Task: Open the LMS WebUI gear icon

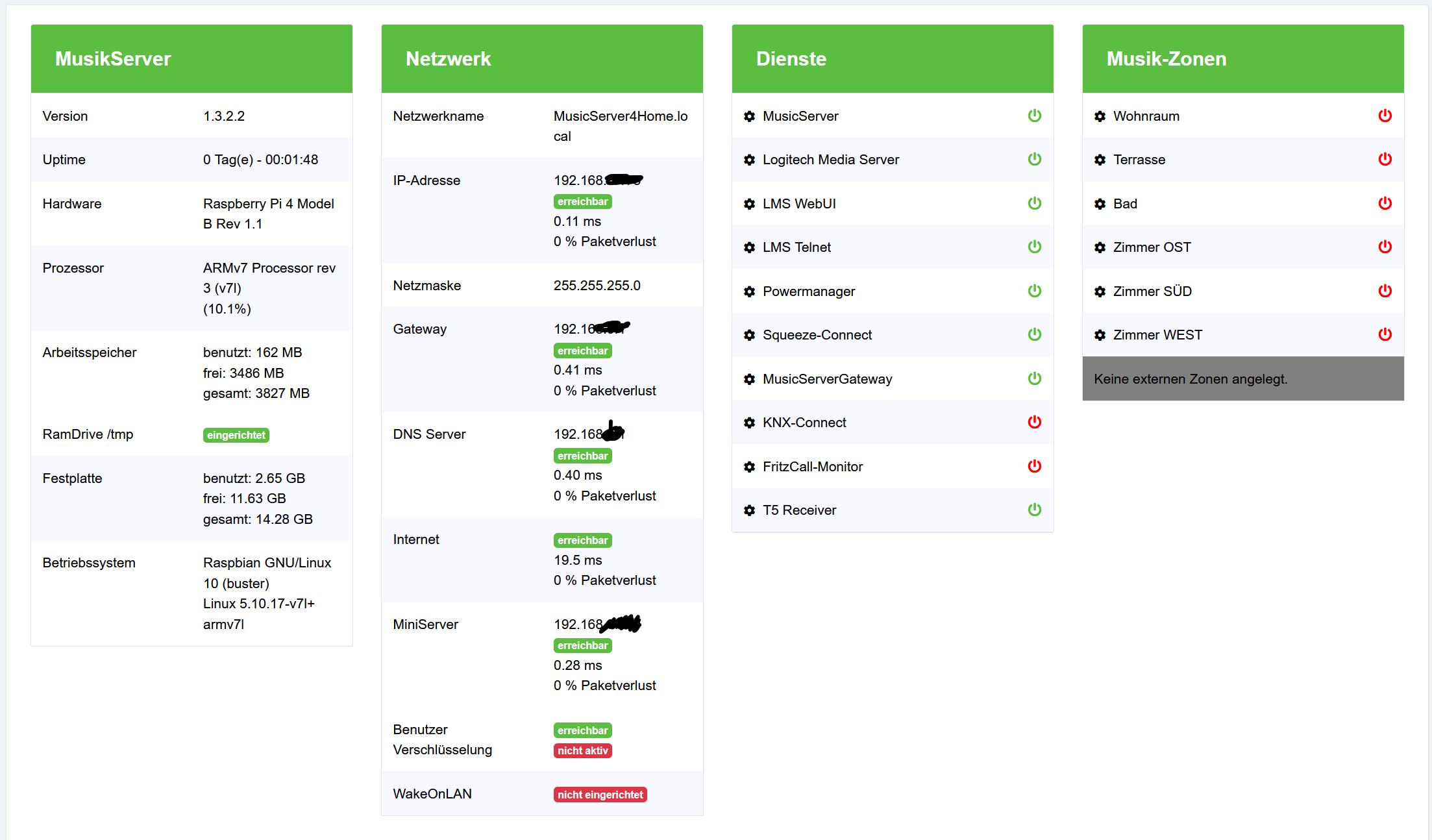Action: (749, 204)
